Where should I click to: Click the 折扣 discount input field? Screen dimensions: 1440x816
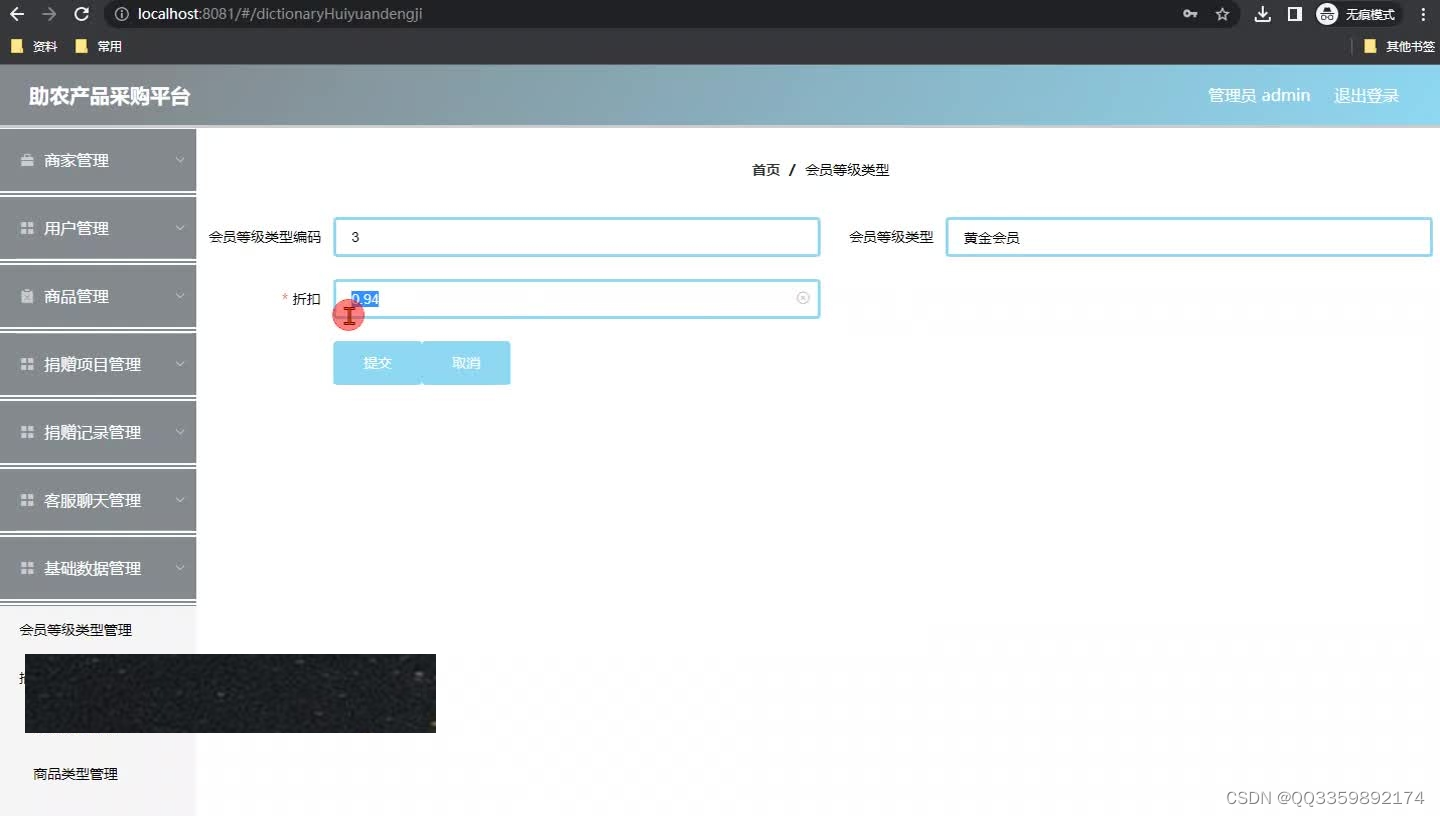tap(577, 299)
